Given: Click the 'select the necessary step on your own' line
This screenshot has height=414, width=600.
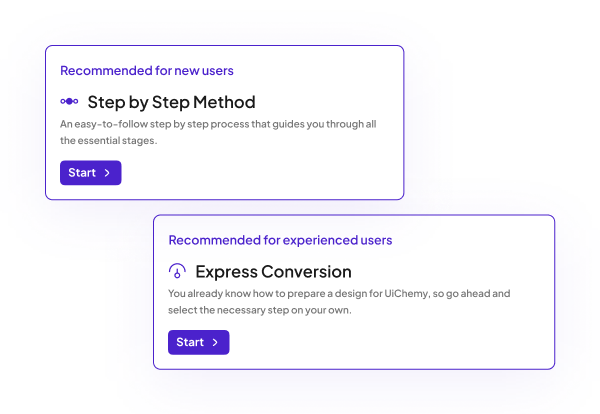Looking at the screenshot, I should coord(260,310).
